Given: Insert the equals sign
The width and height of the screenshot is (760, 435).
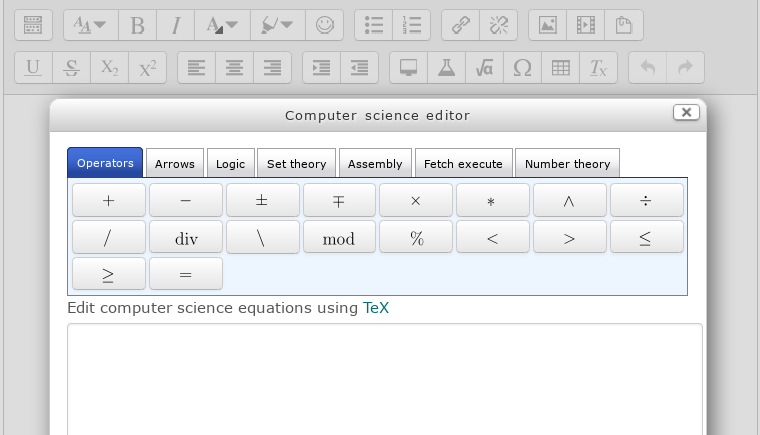Looking at the screenshot, I should pos(186,274).
